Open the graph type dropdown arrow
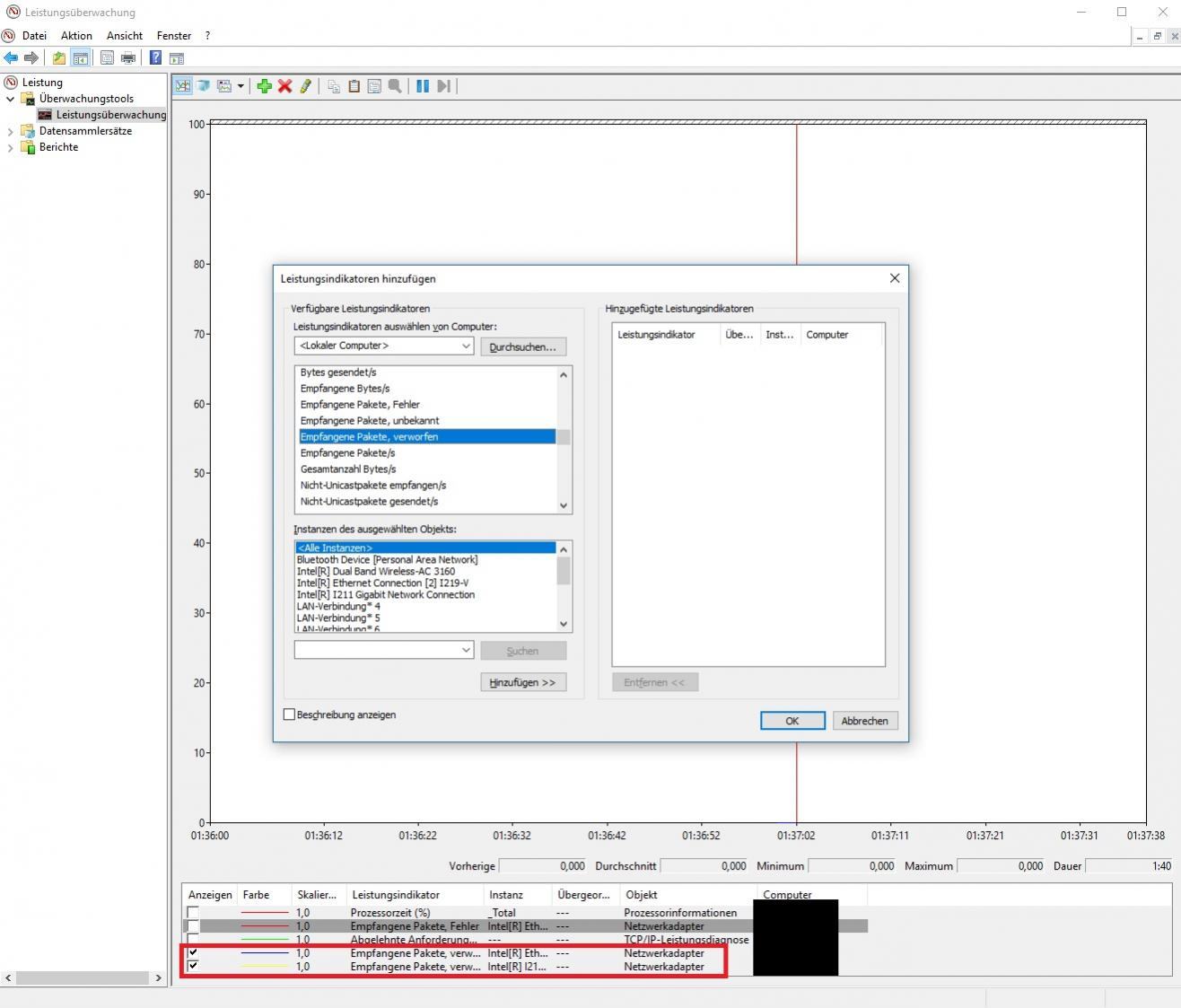 [x=241, y=86]
